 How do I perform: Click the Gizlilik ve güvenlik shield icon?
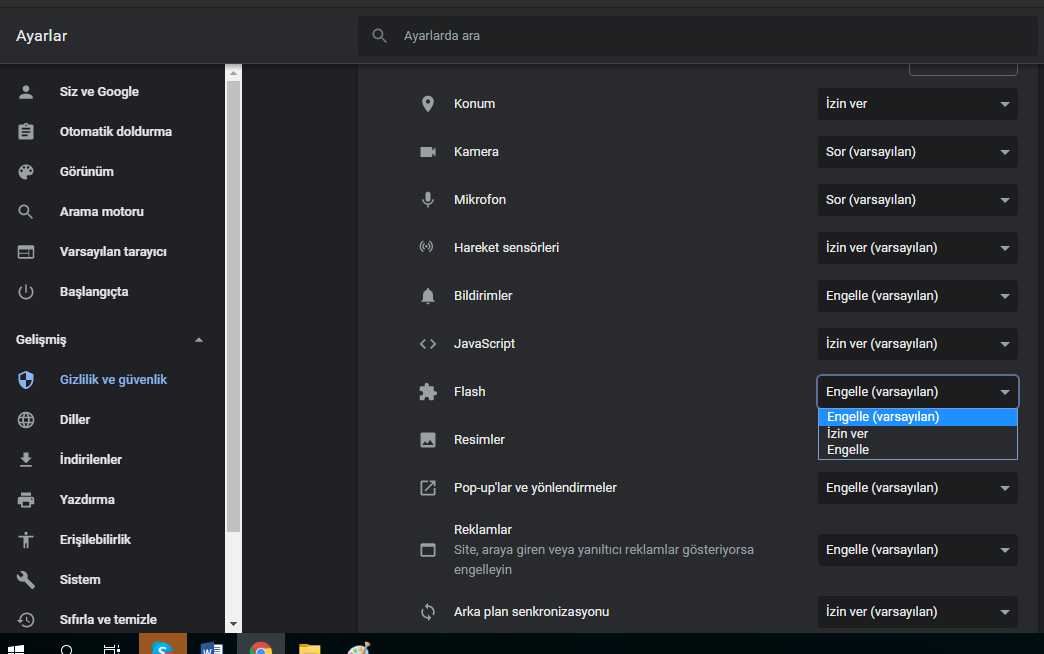pyautogui.click(x=24, y=379)
